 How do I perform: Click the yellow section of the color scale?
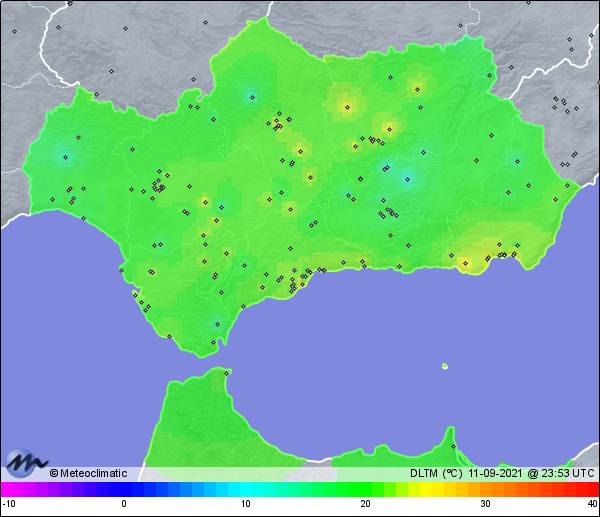point(425,489)
